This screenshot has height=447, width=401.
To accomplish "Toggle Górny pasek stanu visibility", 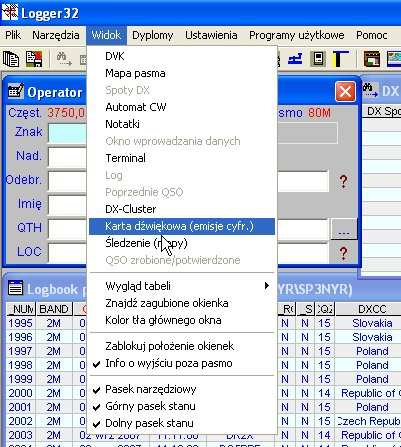I will point(182,406).
